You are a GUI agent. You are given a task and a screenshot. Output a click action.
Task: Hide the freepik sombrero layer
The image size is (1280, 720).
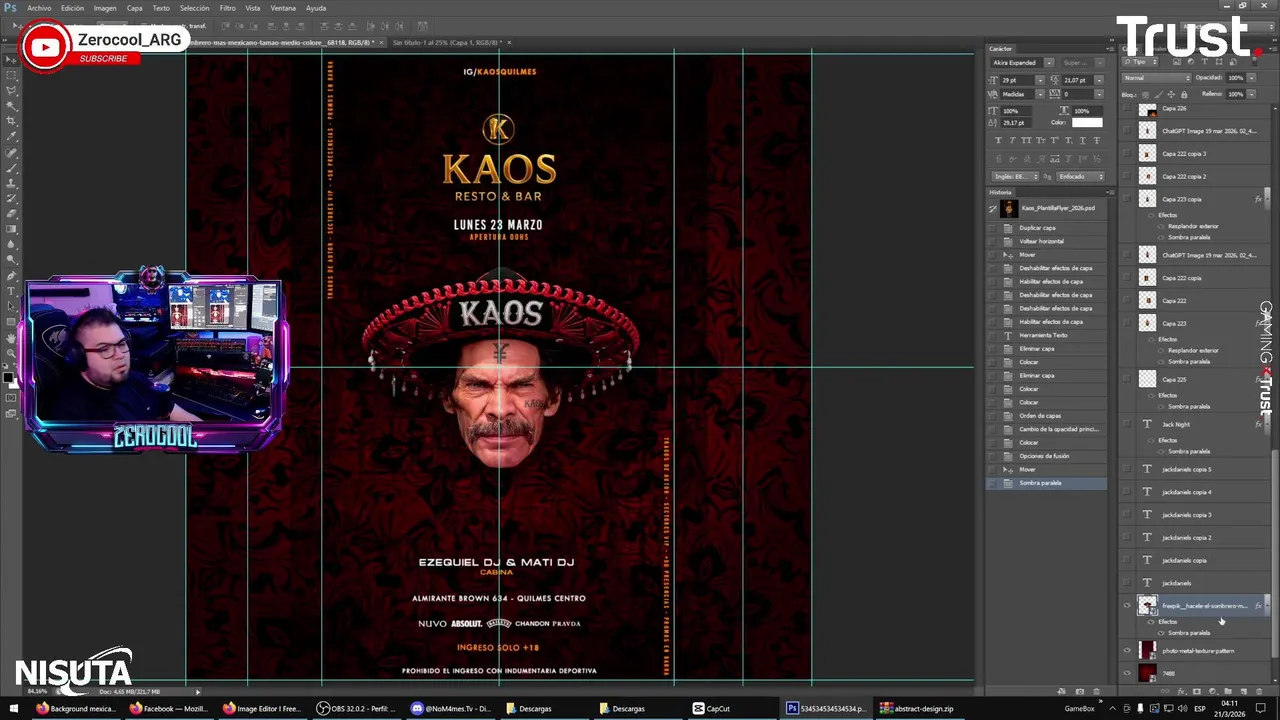tap(1127, 605)
